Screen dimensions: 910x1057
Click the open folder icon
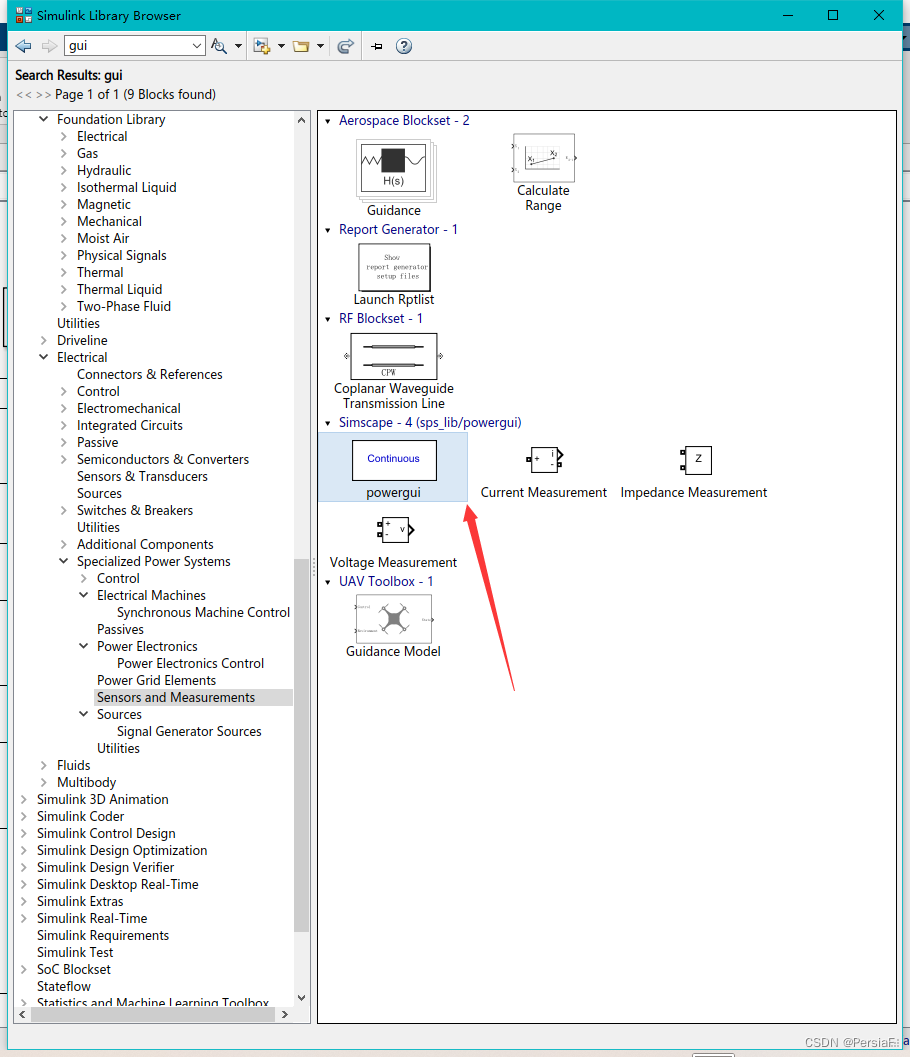301,46
